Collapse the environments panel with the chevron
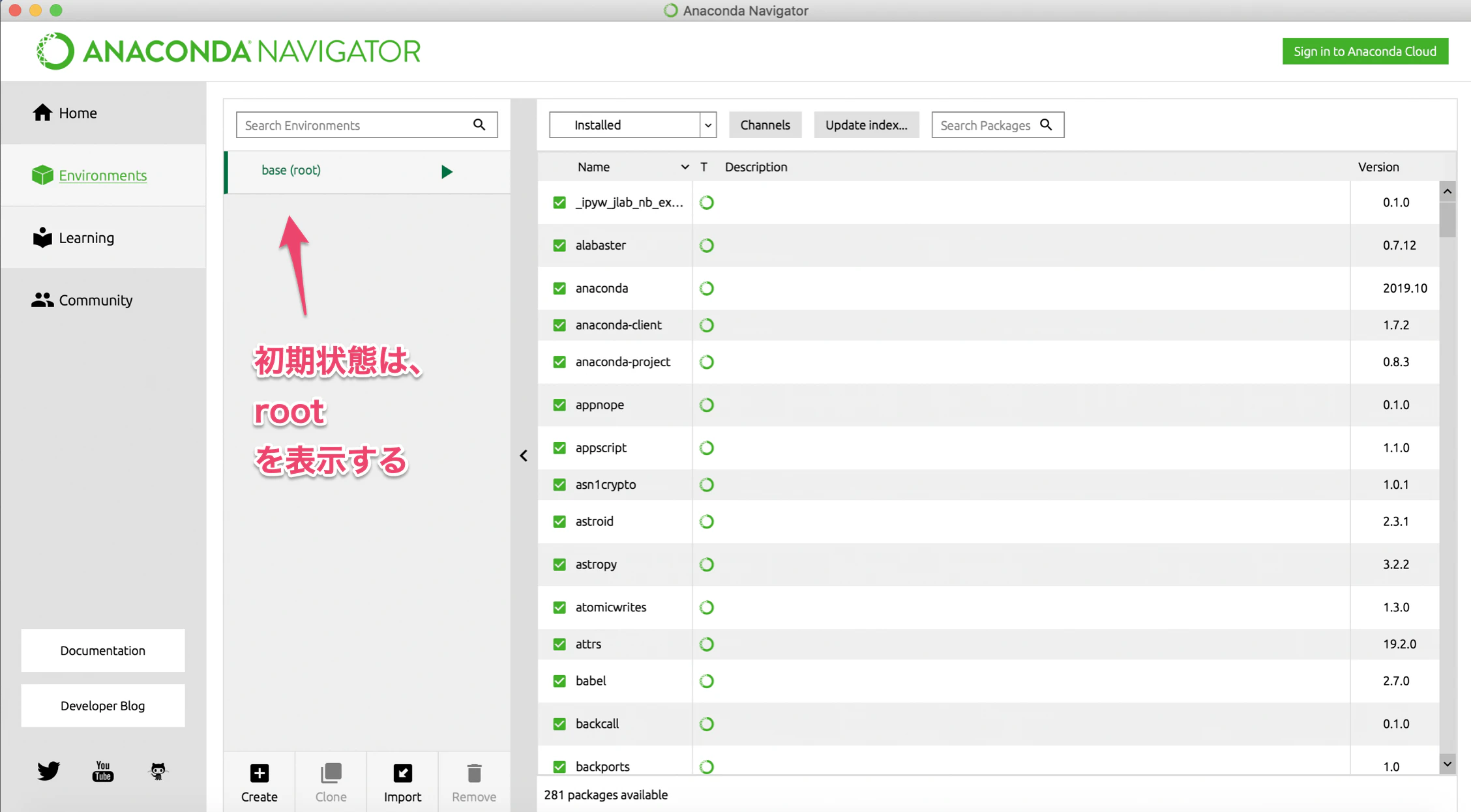The image size is (1471, 812). [524, 456]
